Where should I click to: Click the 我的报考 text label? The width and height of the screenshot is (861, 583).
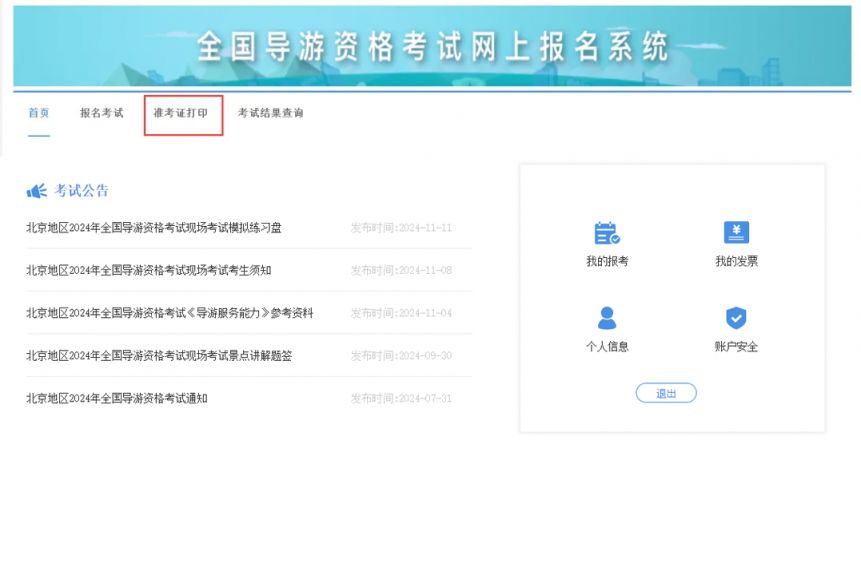[607, 261]
